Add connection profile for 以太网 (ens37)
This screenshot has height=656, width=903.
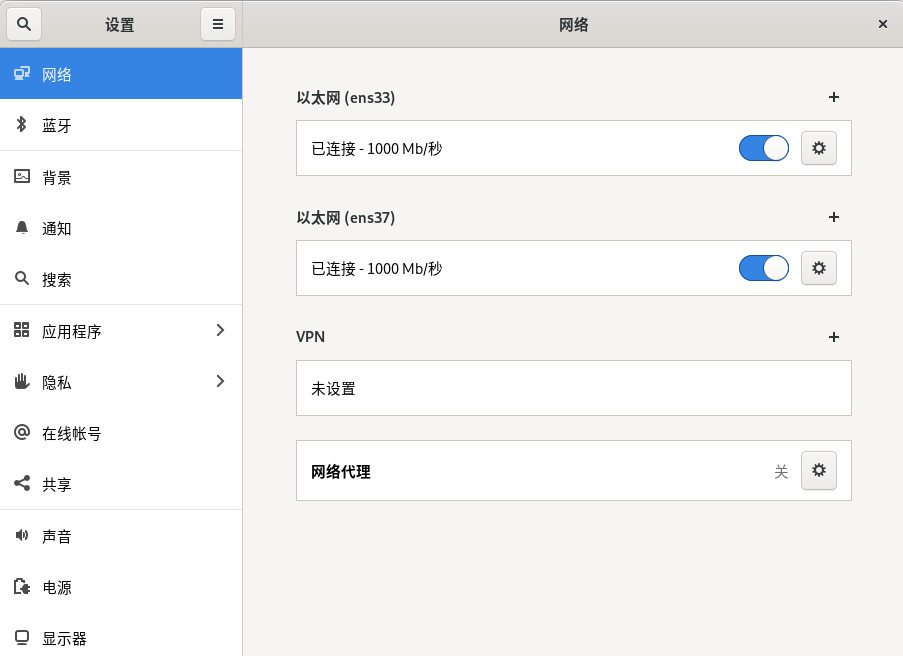834,217
